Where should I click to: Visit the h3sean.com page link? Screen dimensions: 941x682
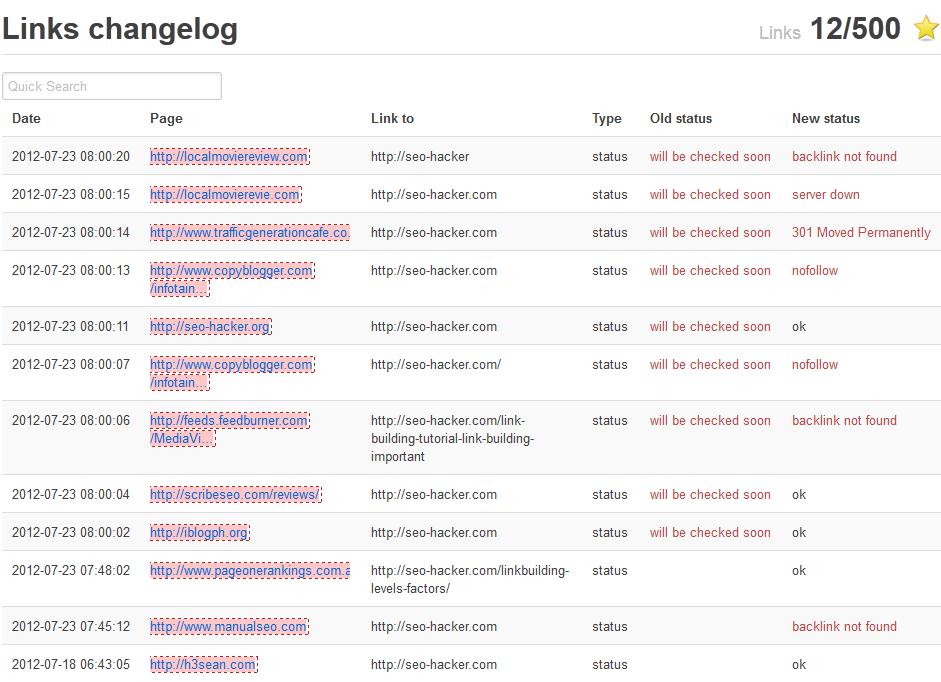coord(203,665)
